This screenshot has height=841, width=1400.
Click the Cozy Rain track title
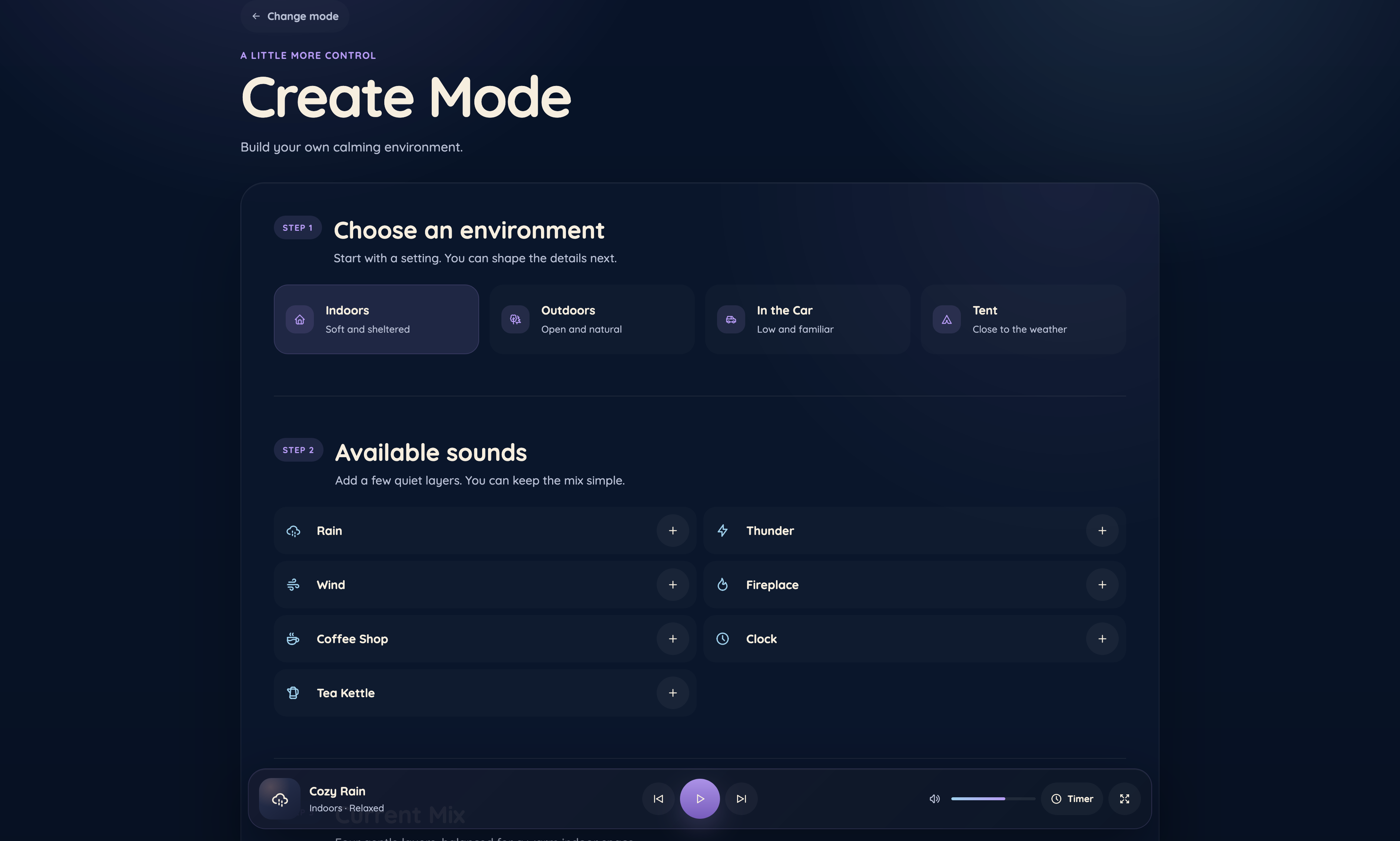click(x=337, y=791)
